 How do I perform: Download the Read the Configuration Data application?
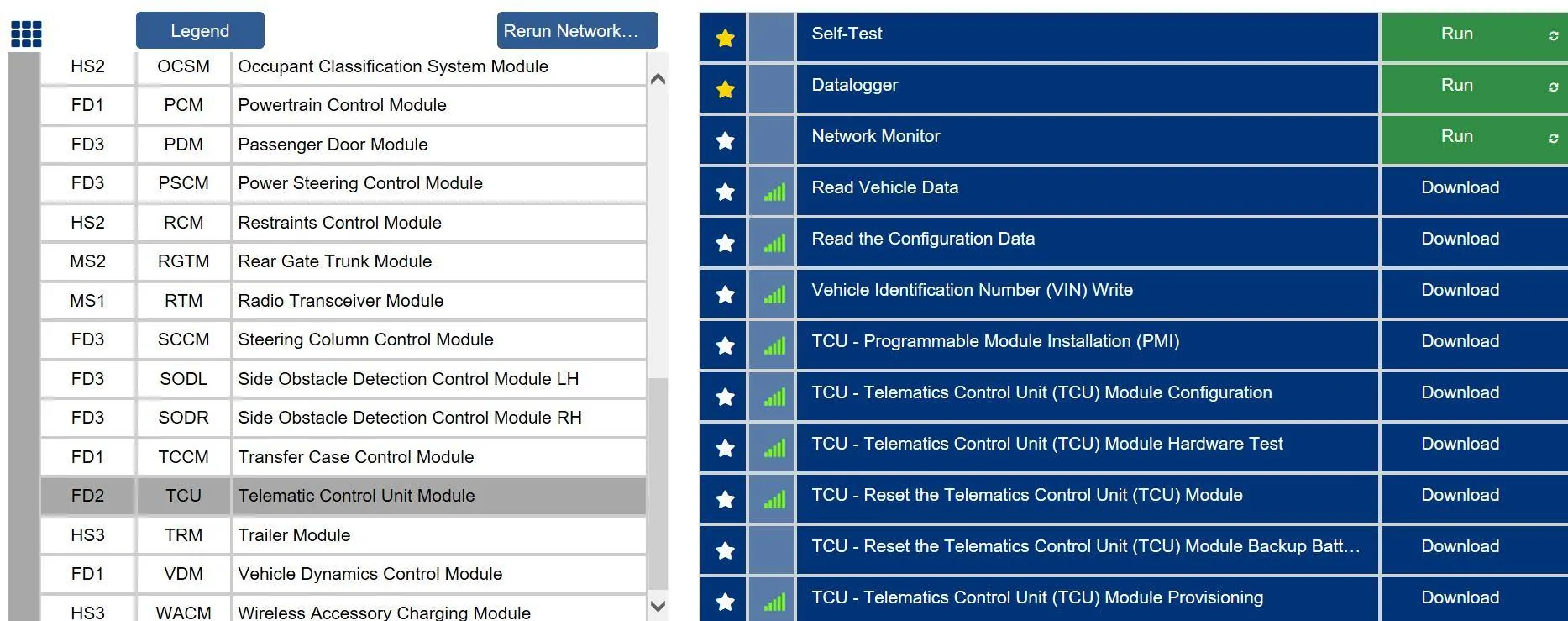(x=1460, y=239)
